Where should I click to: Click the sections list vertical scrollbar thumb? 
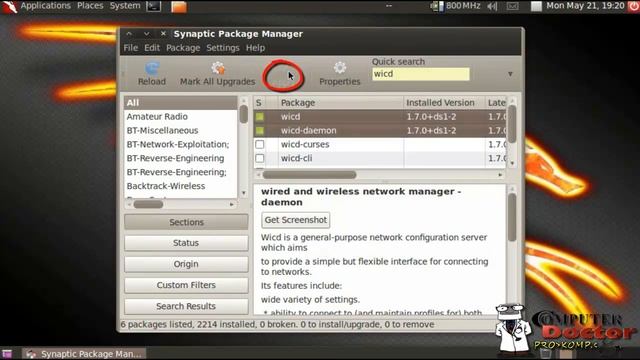pyautogui.click(x=244, y=114)
